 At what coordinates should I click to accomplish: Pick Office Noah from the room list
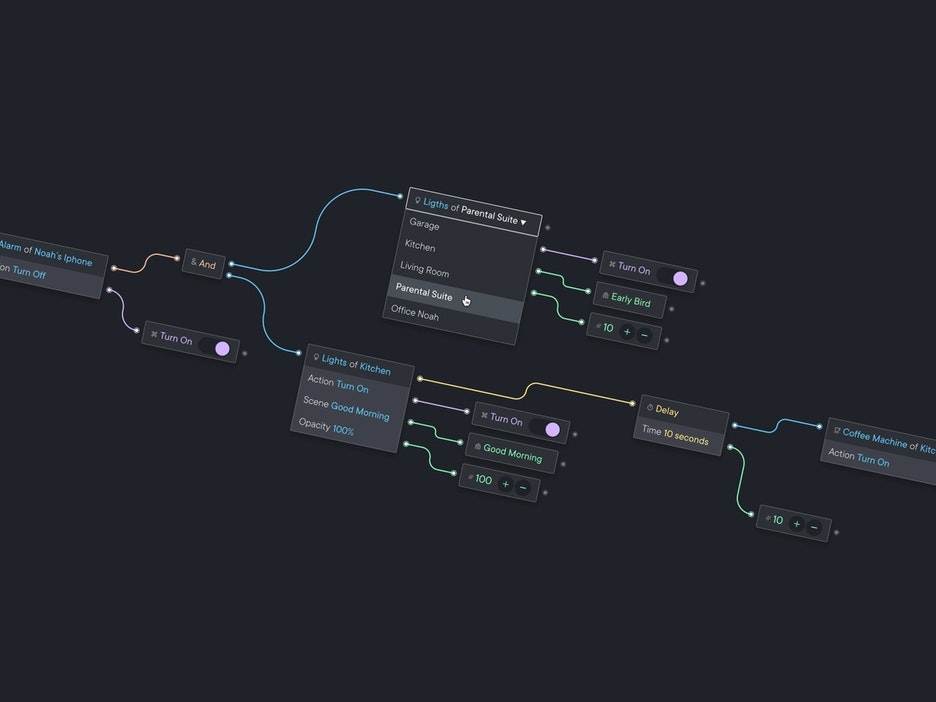coord(415,313)
